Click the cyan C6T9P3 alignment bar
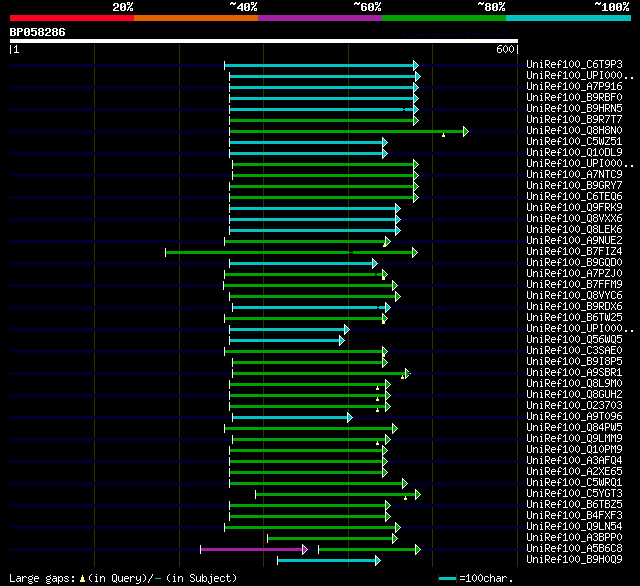Viewport: 640px width, 586px height. point(322,65)
